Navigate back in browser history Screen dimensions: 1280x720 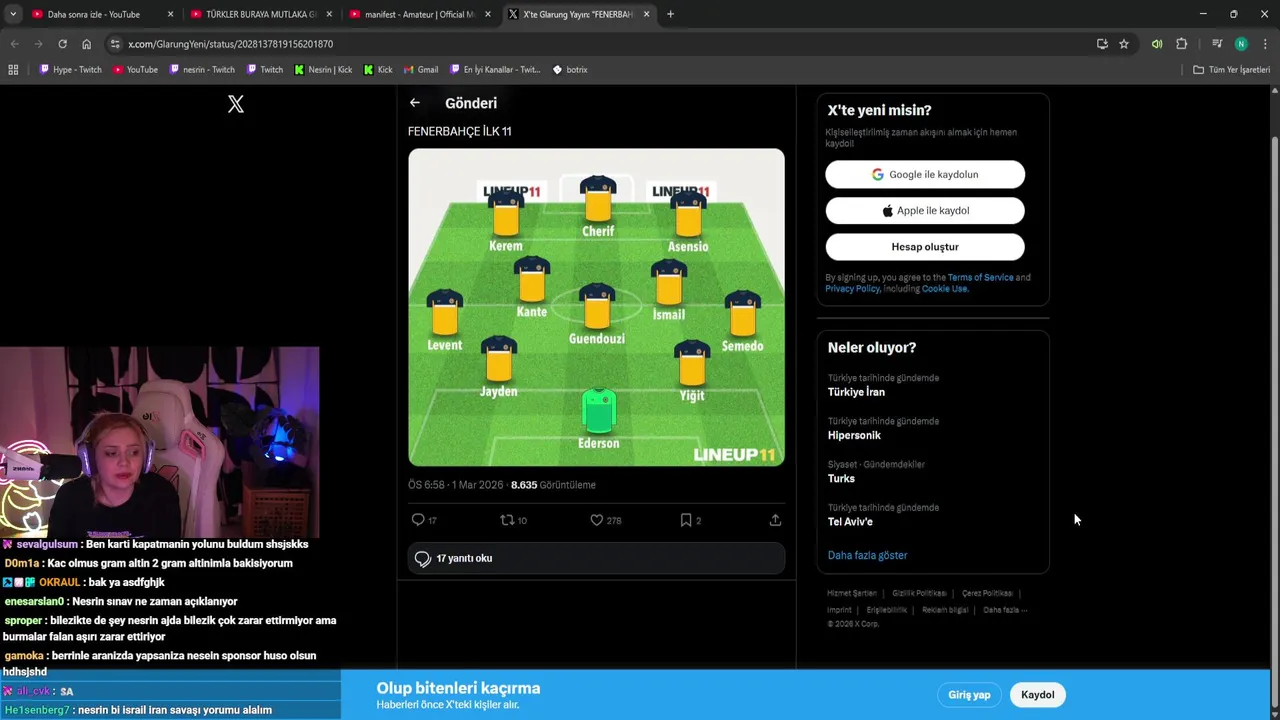pos(14,44)
